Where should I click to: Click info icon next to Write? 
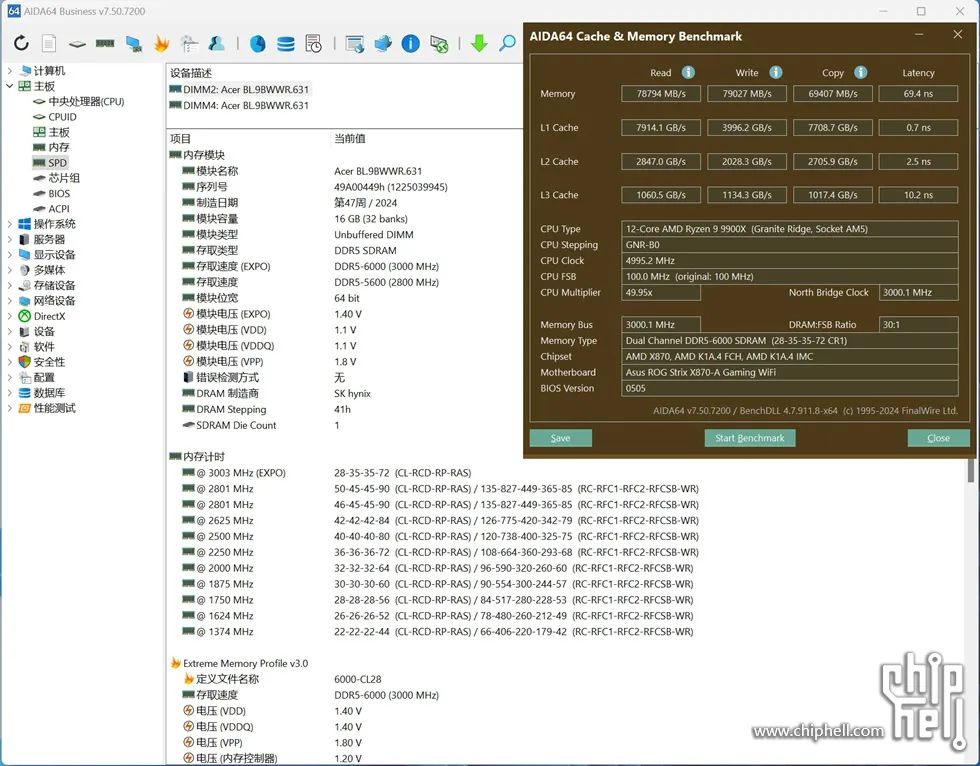coord(776,72)
